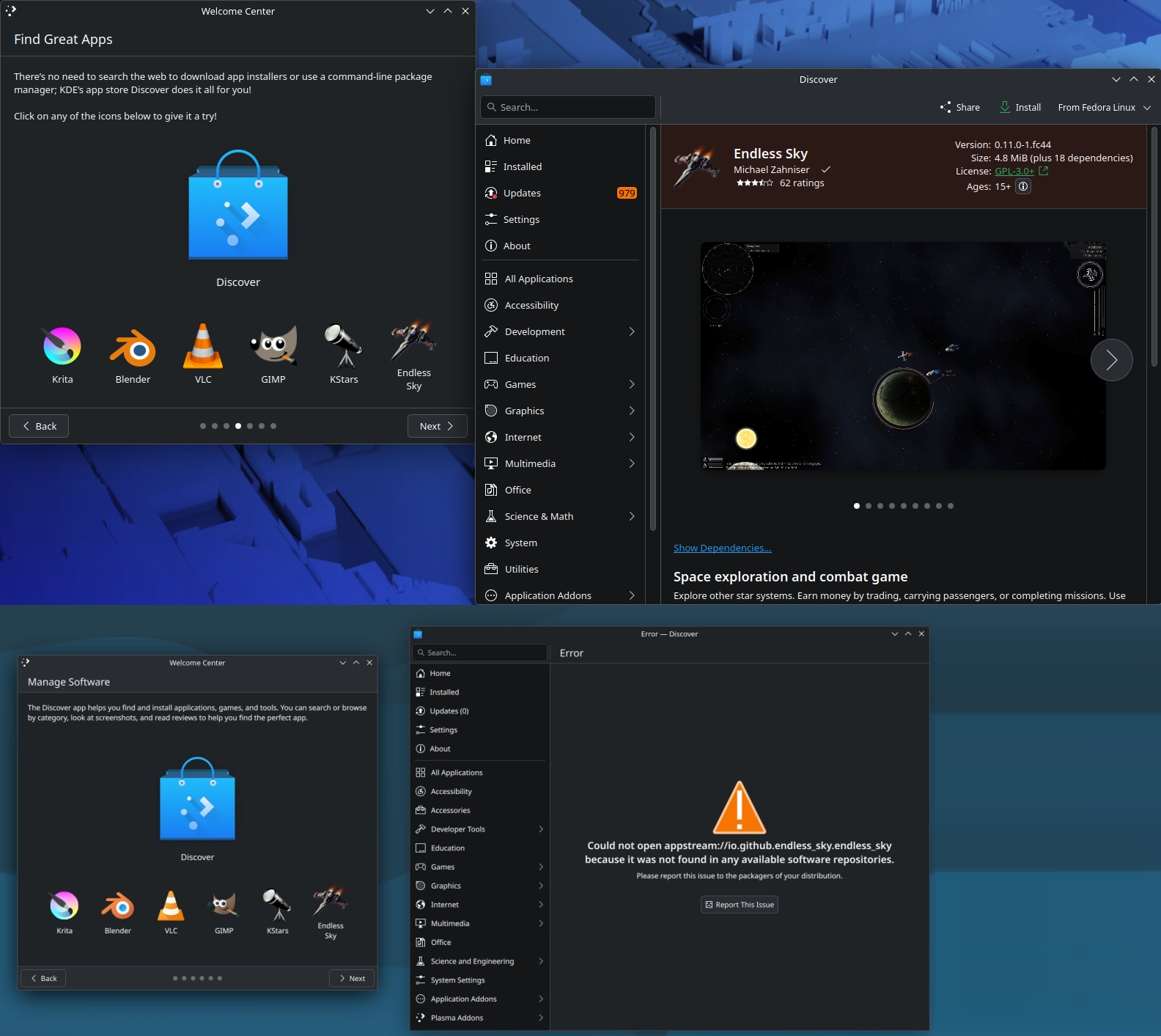
Task: Open the Updates (0) sidebar entry
Action: (x=480, y=711)
